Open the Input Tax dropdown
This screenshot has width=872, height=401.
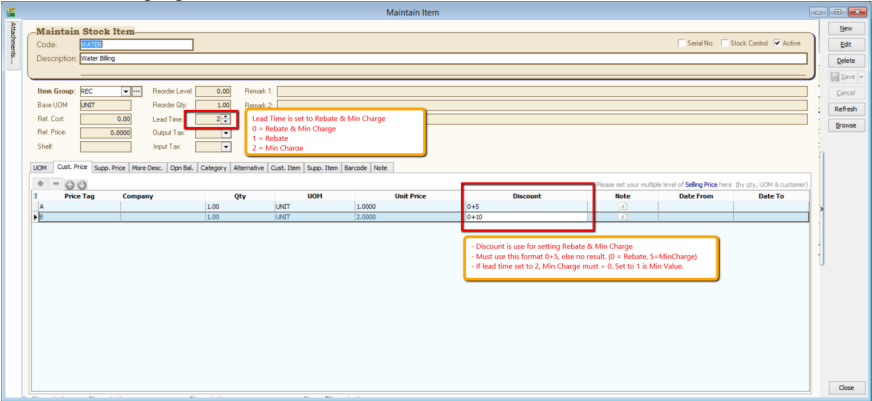[226, 147]
